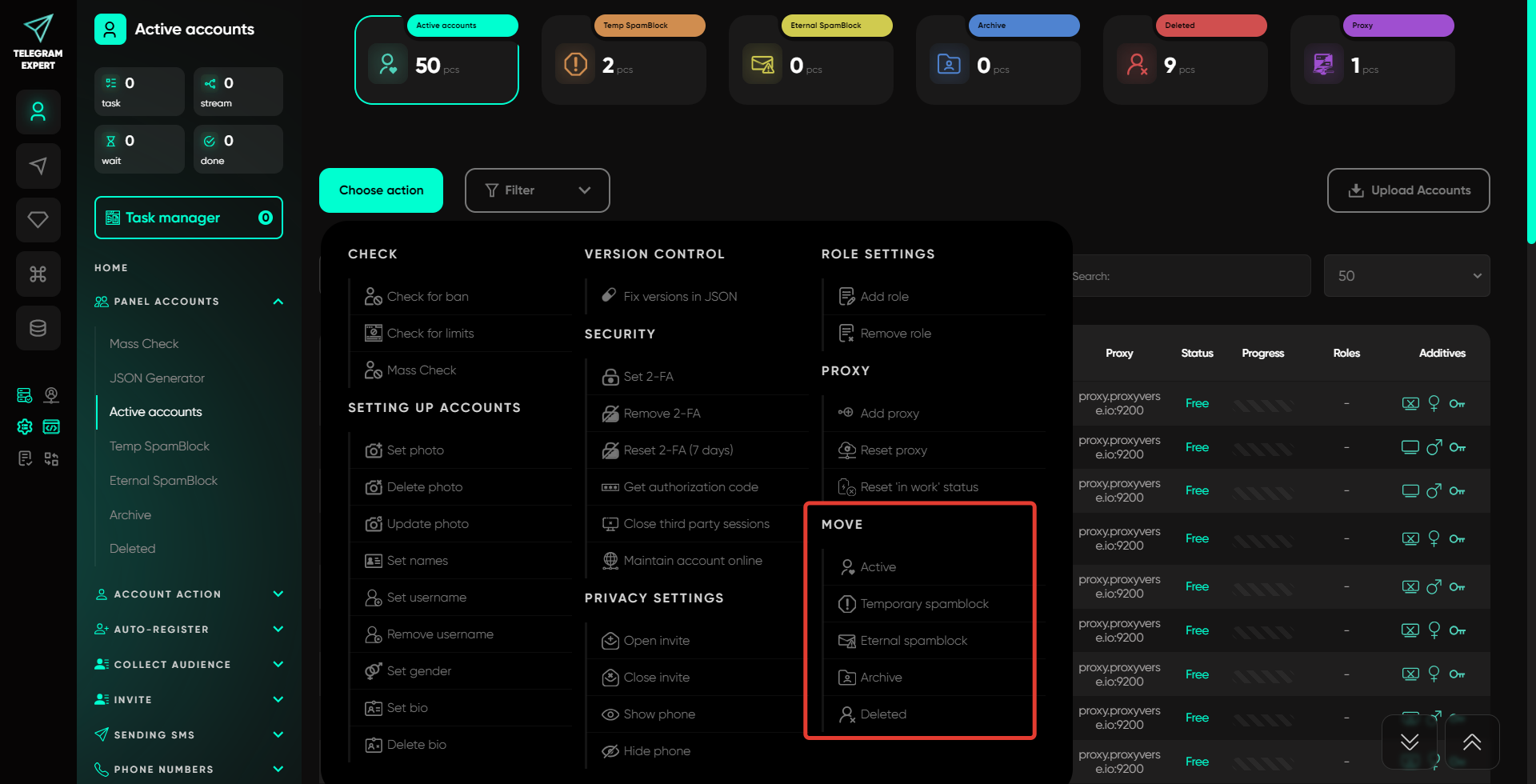1536x784 pixels.
Task: Open the user profile sidebar icon
Action: pyautogui.click(x=38, y=112)
